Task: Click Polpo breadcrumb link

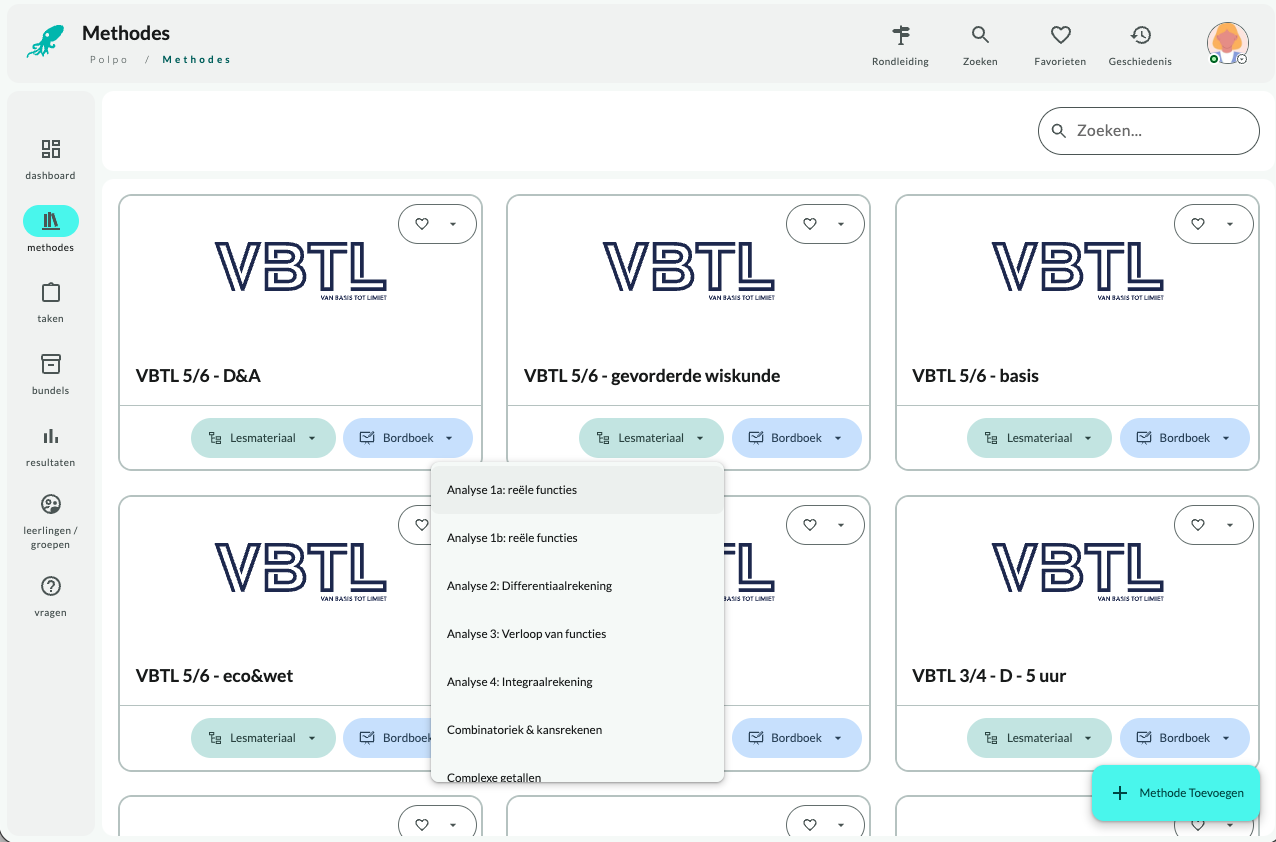Action: coord(107,60)
